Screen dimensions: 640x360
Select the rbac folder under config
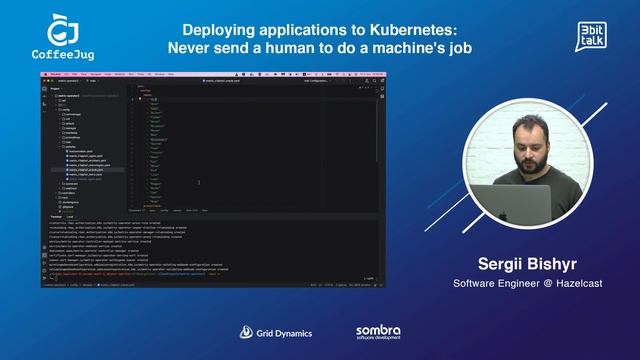pos(66,142)
